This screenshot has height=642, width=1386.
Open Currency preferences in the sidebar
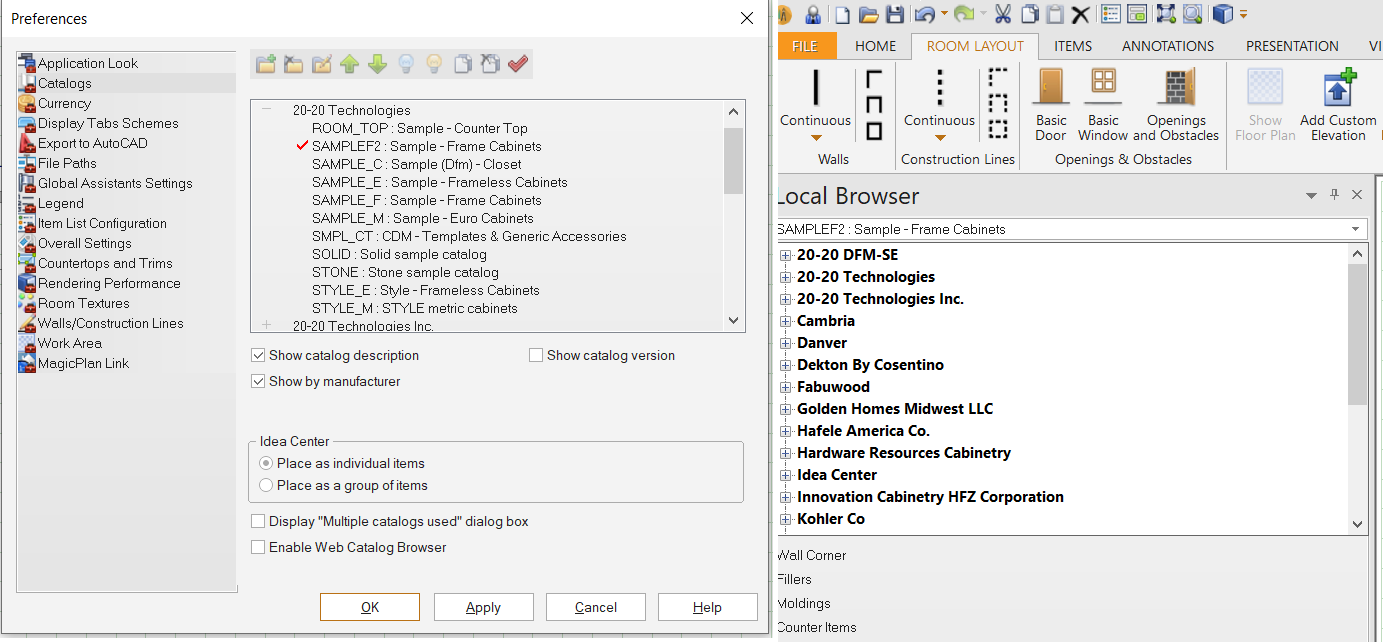64,103
